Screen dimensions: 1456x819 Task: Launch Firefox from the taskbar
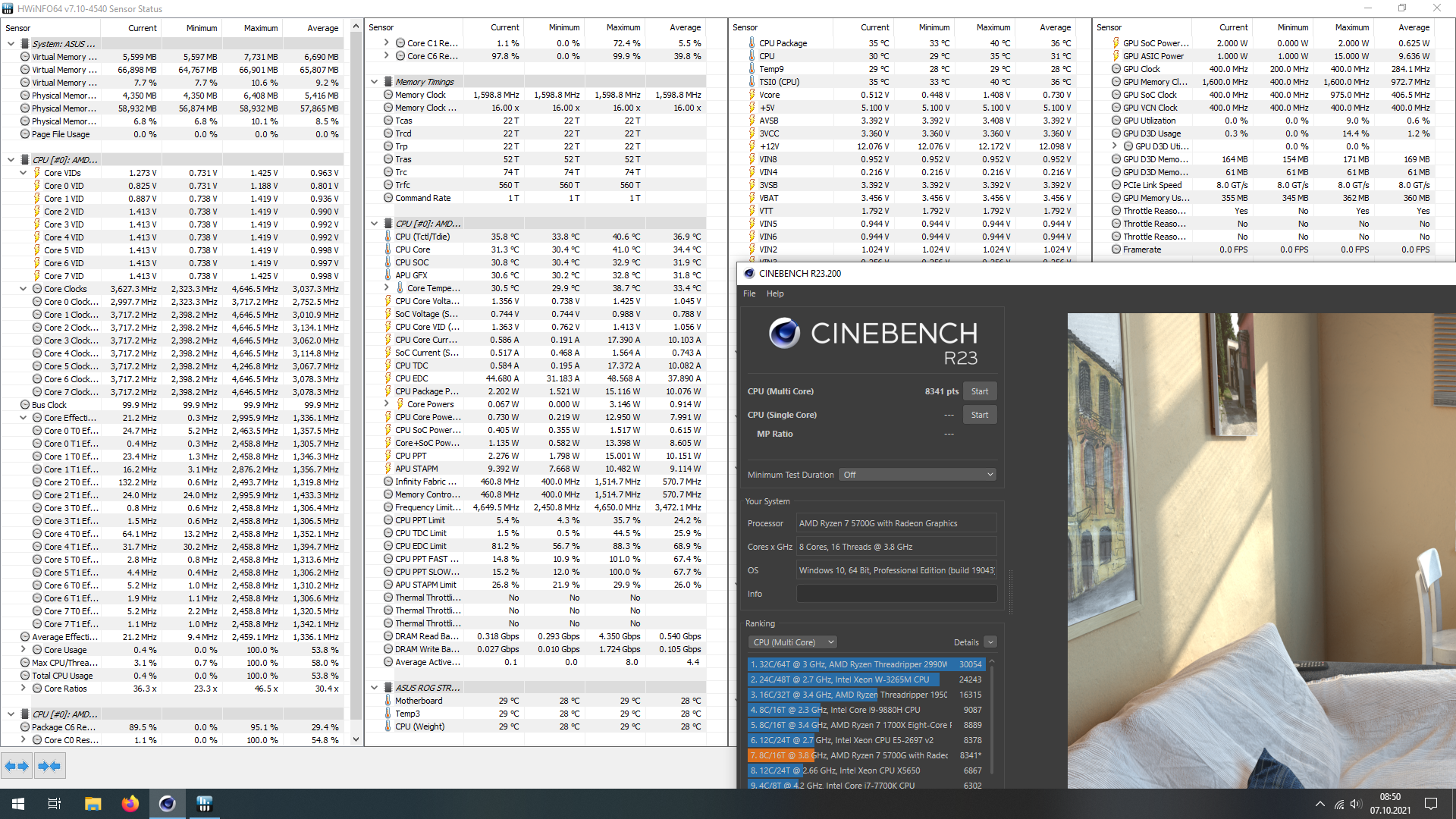pyautogui.click(x=130, y=804)
